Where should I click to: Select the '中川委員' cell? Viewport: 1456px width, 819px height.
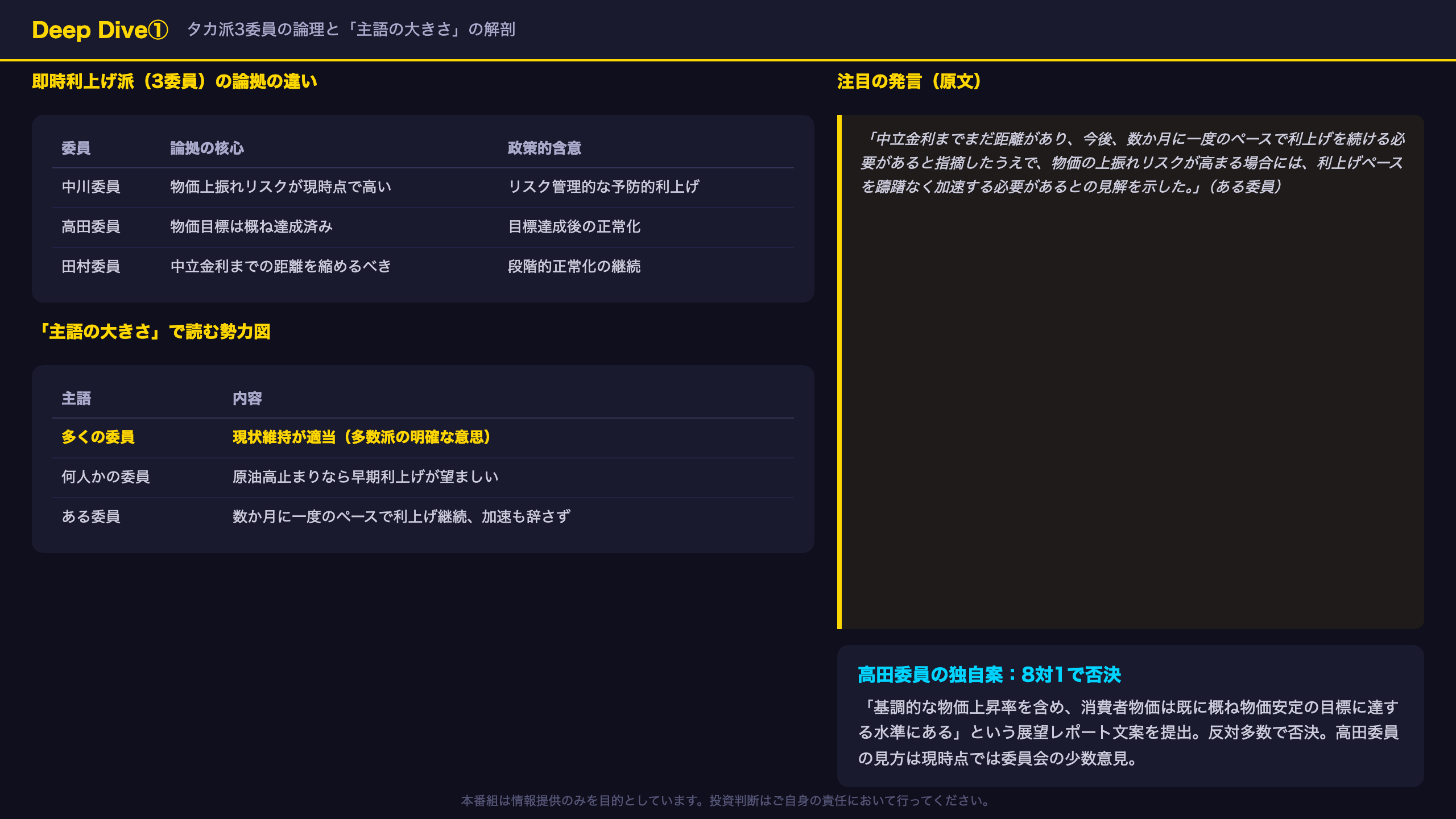click(91, 187)
